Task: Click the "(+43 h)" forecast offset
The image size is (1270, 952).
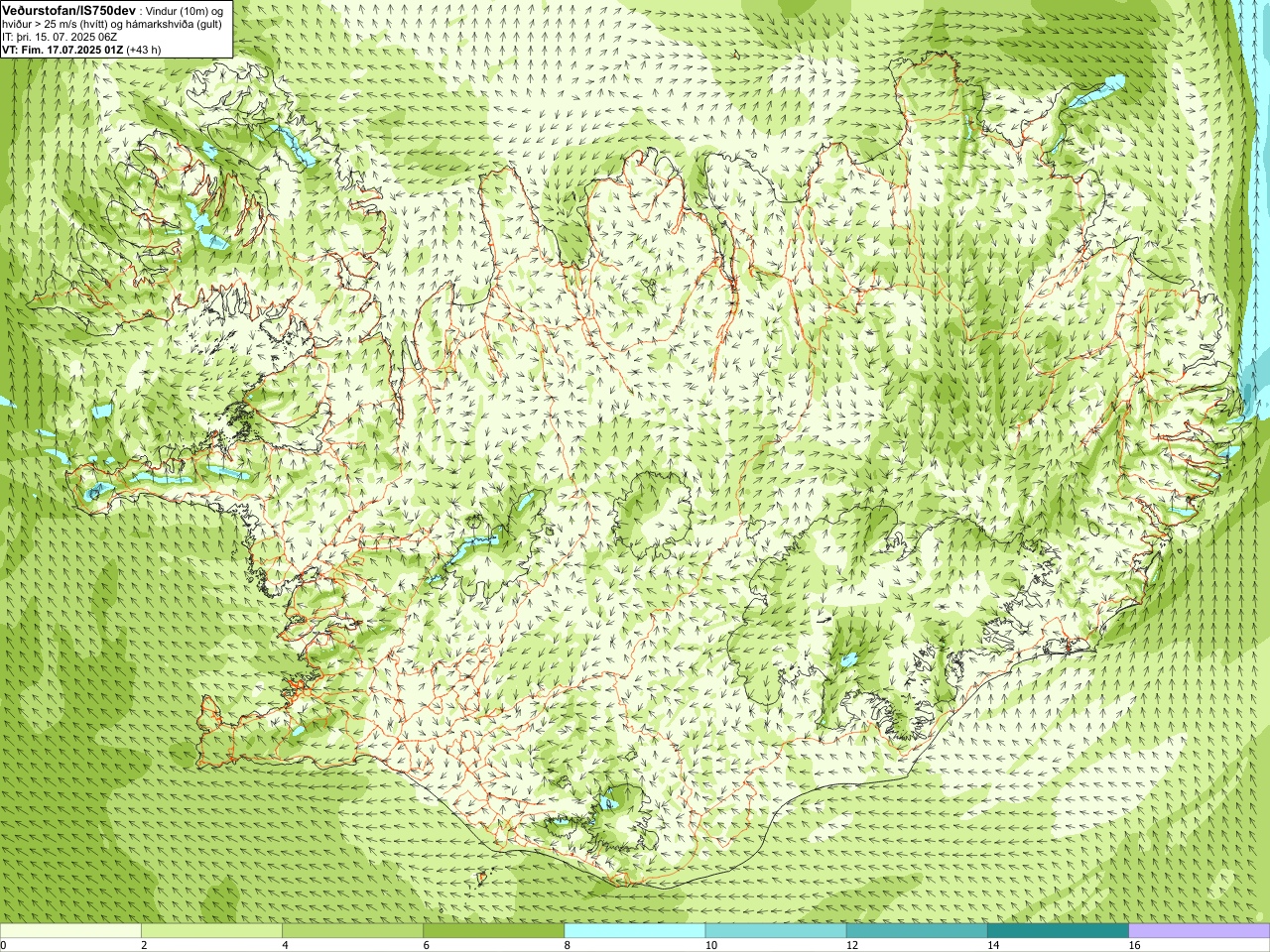Action: [145, 50]
